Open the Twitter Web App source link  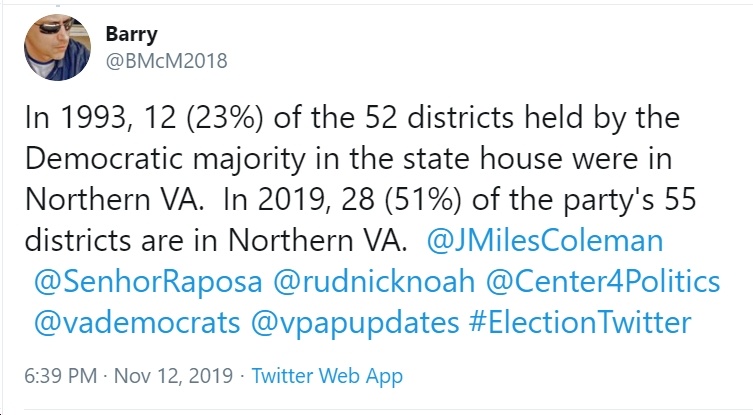point(327,376)
